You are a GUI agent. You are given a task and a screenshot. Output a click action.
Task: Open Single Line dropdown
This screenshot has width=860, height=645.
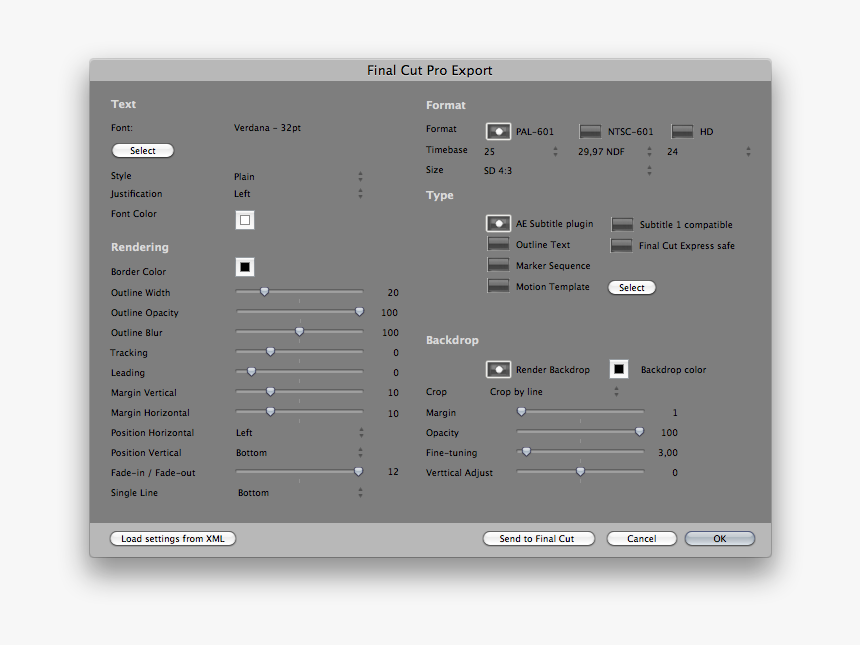pos(299,493)
